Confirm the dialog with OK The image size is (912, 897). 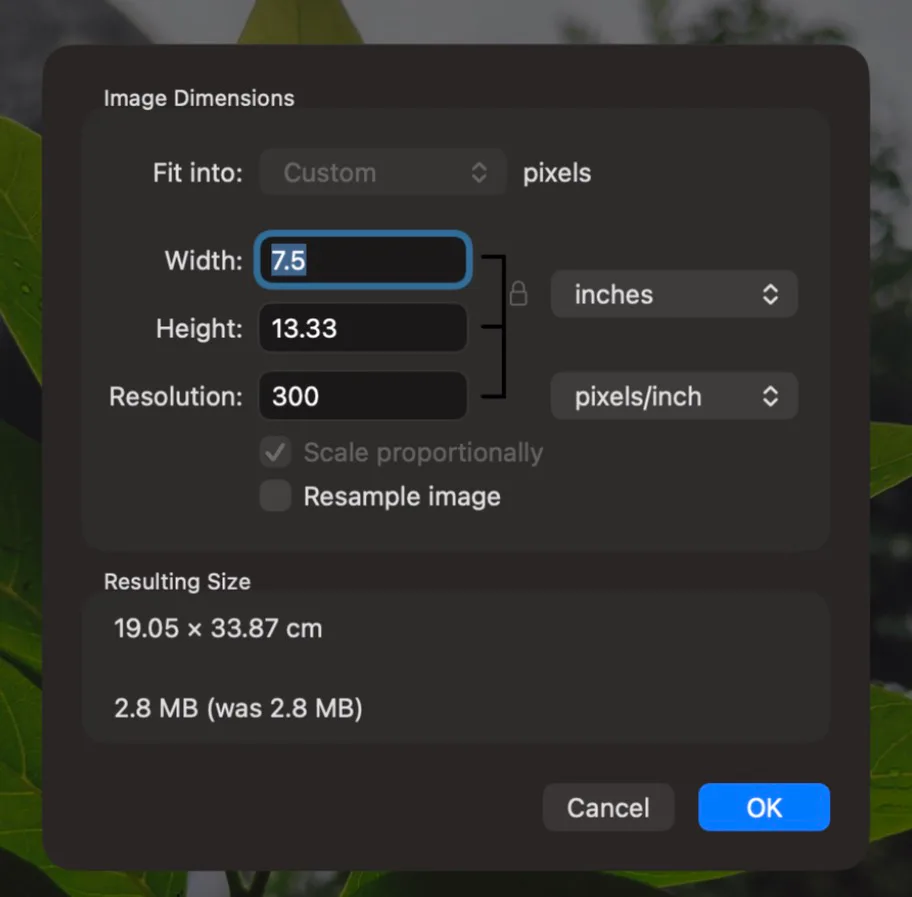[x=764, y=807]
